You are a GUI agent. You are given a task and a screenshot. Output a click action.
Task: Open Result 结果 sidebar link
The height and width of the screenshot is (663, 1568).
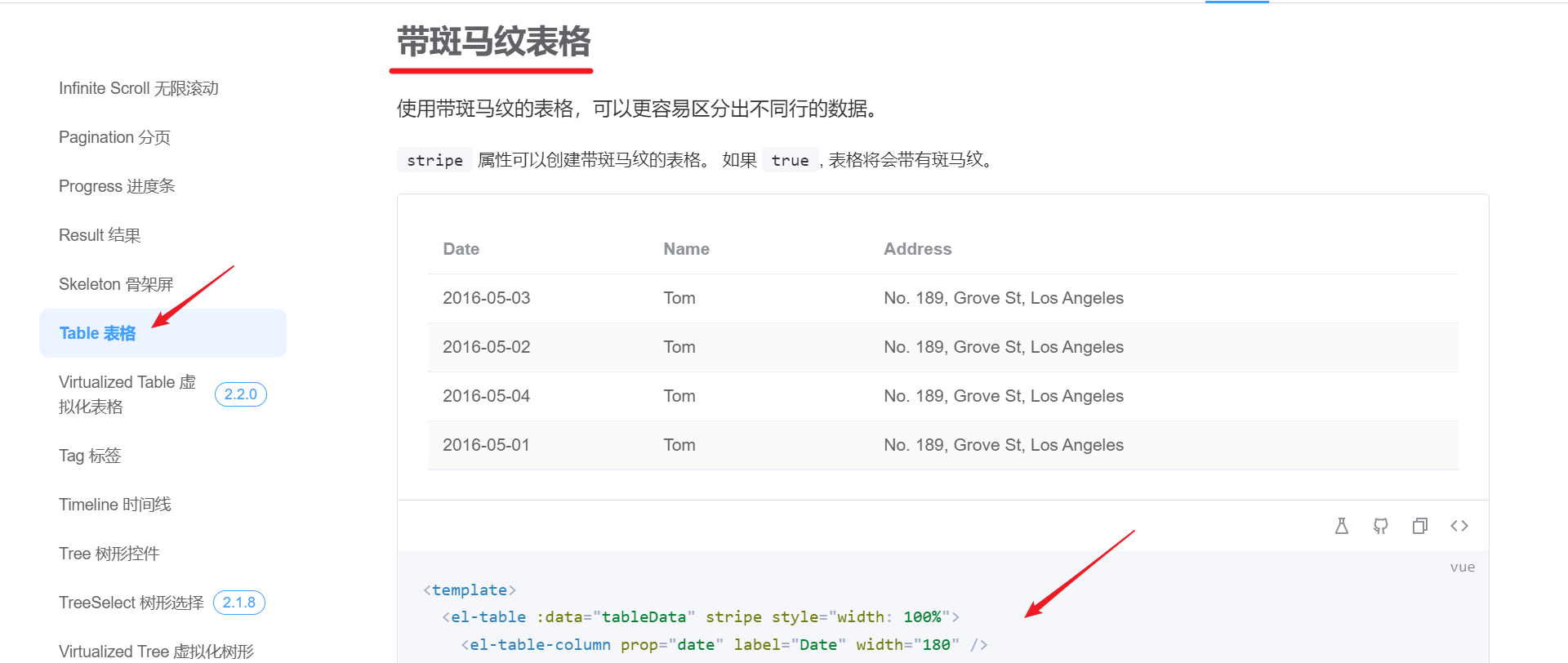(x=100, y=235)
